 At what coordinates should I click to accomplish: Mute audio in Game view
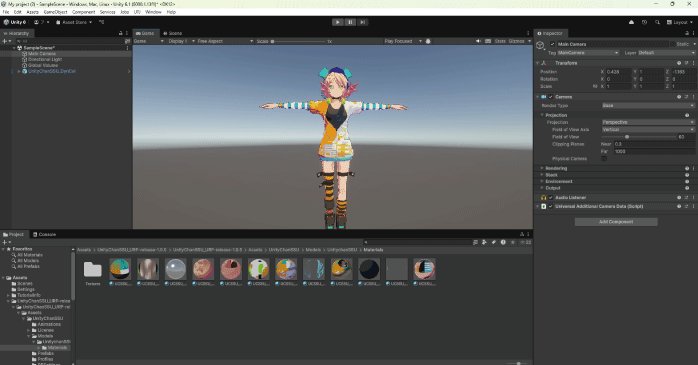(x=478, y=41)
